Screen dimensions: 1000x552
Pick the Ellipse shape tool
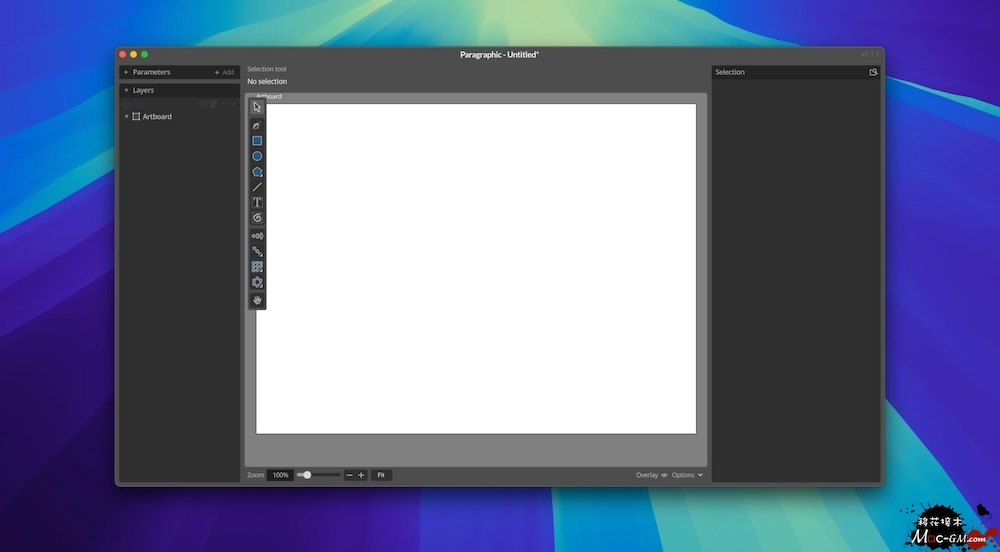(x=257, y=156)
